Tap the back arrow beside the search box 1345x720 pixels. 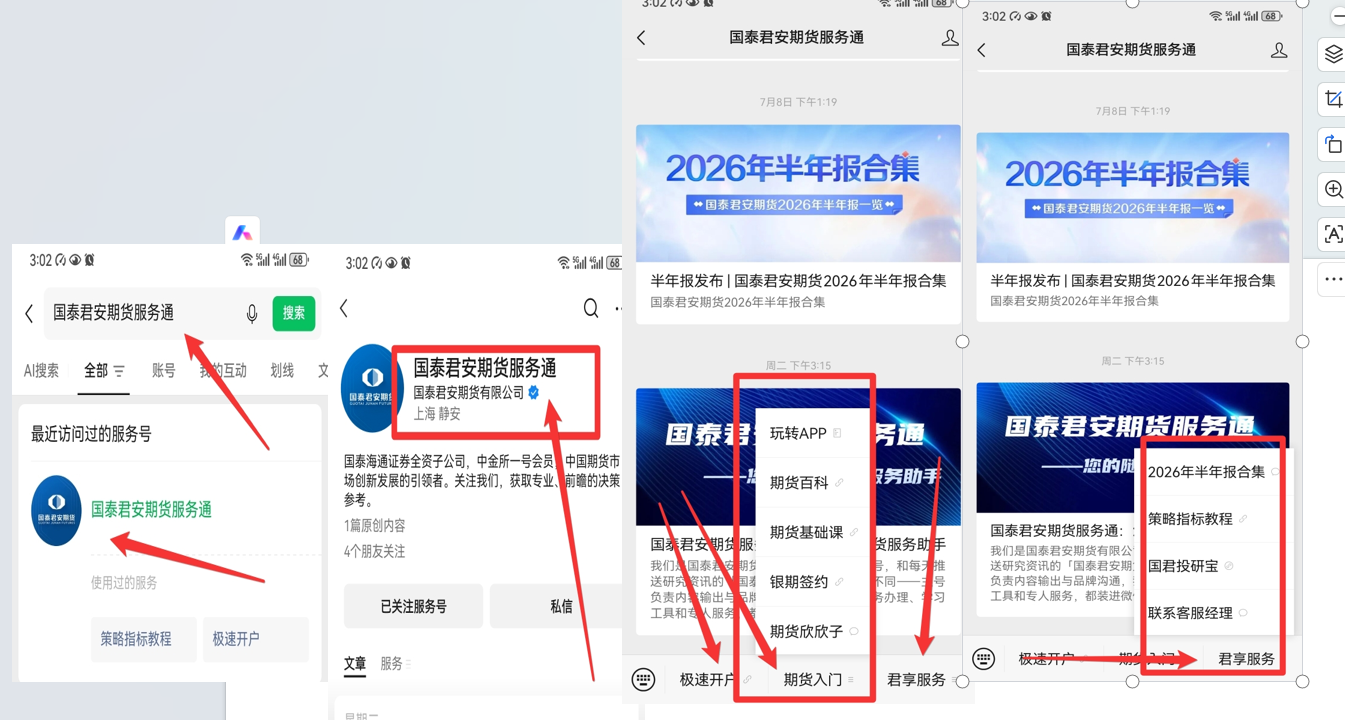(x=29, y=314)
